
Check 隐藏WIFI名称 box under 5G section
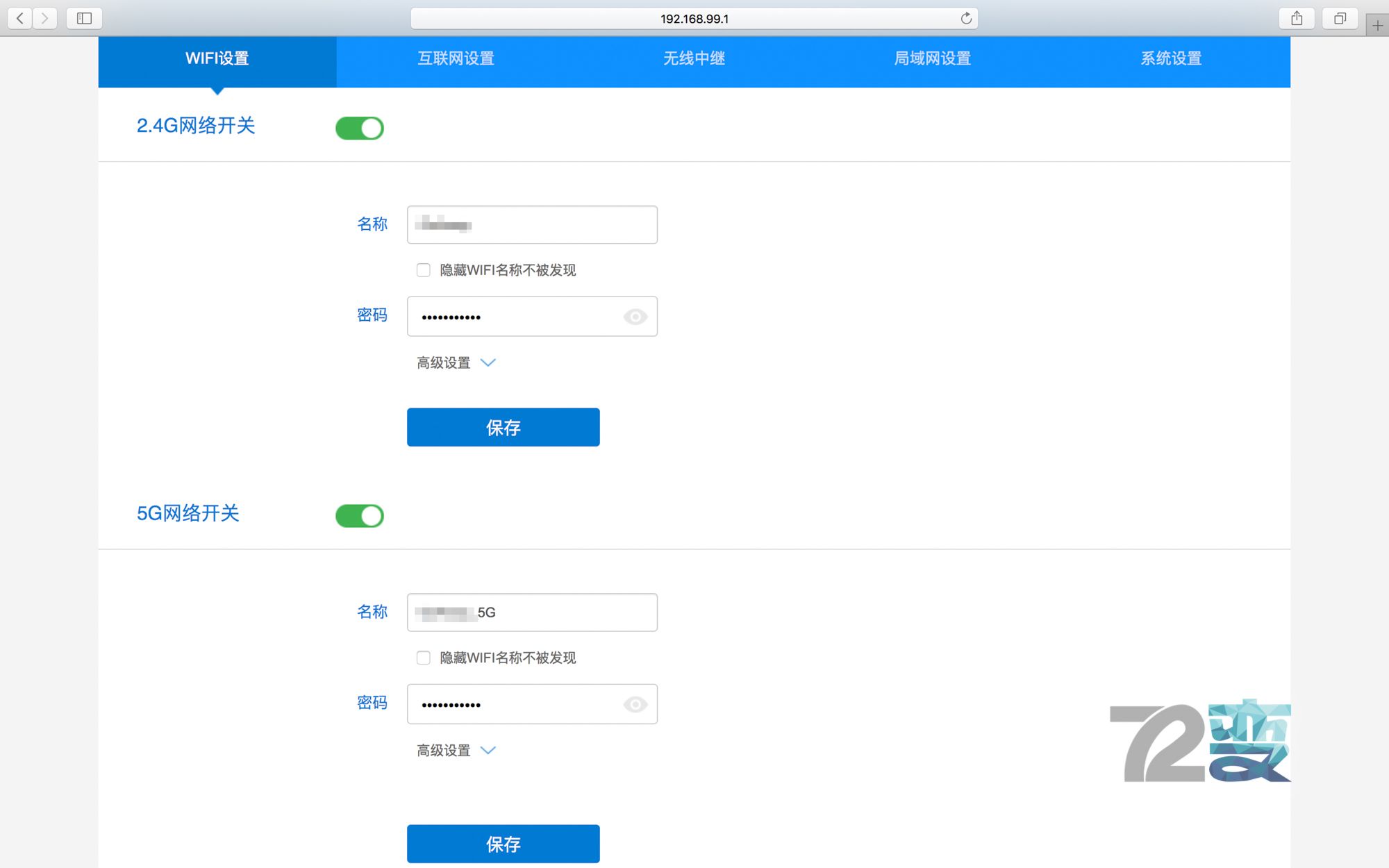point(423,658)
